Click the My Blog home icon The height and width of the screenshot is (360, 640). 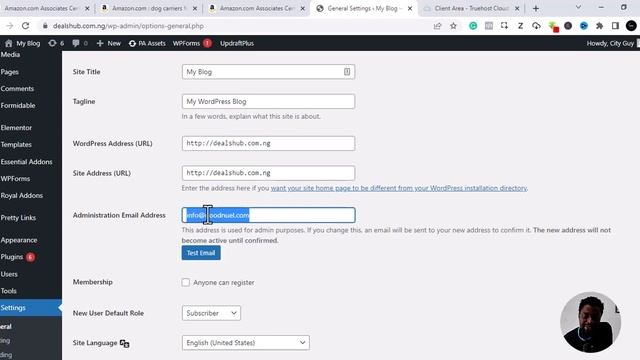[9, 43]
